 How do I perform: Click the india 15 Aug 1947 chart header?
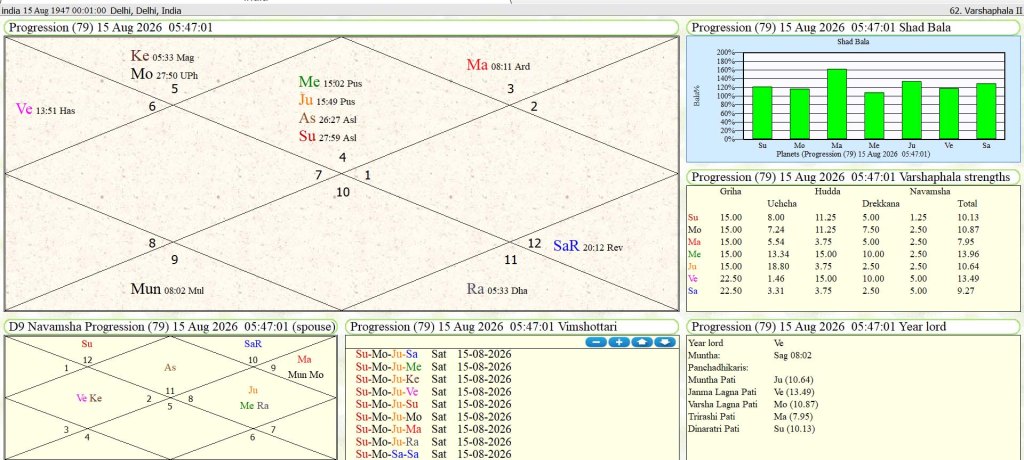click(x=92, y=10)
